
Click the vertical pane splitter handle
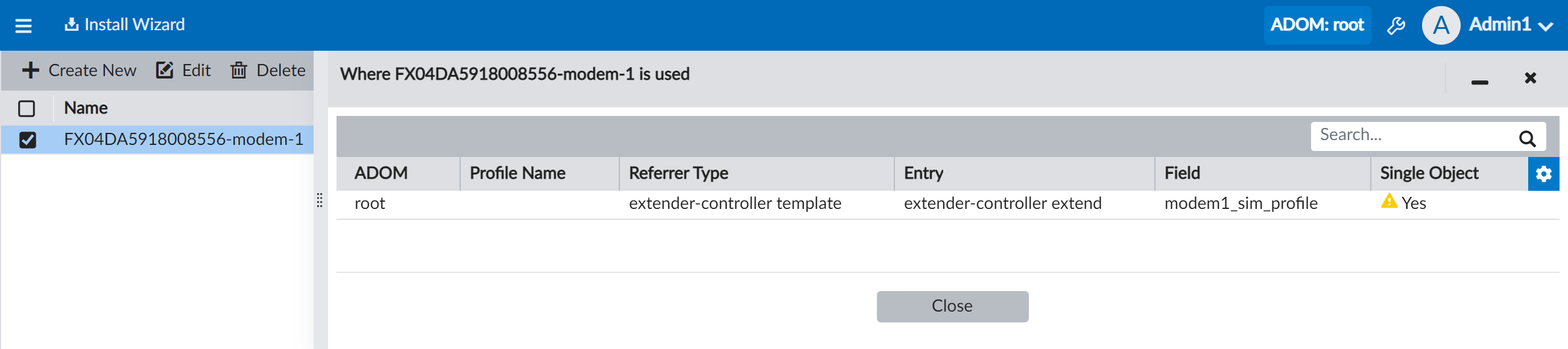point(320,200)
